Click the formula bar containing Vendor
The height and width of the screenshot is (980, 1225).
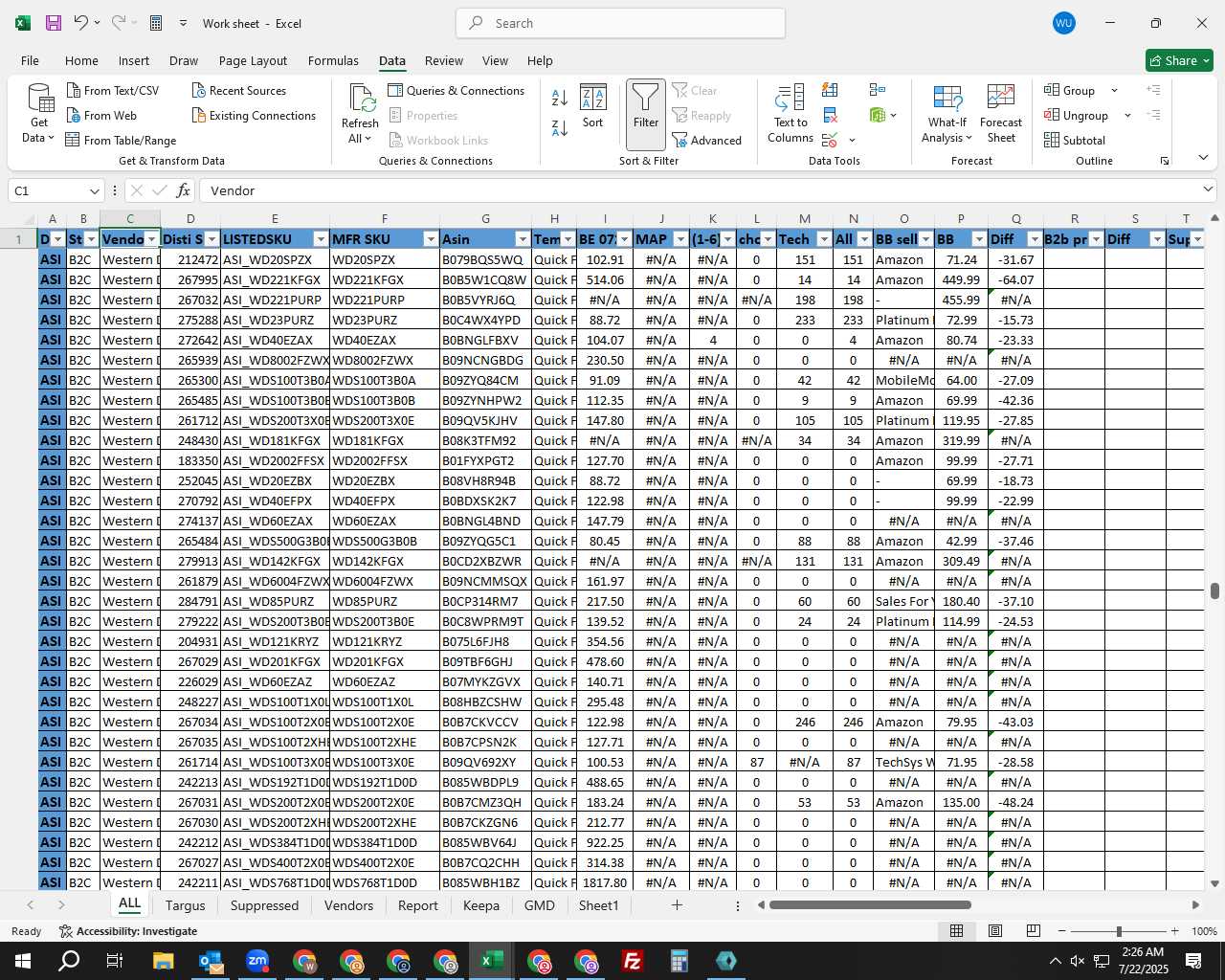coord(699,190)
